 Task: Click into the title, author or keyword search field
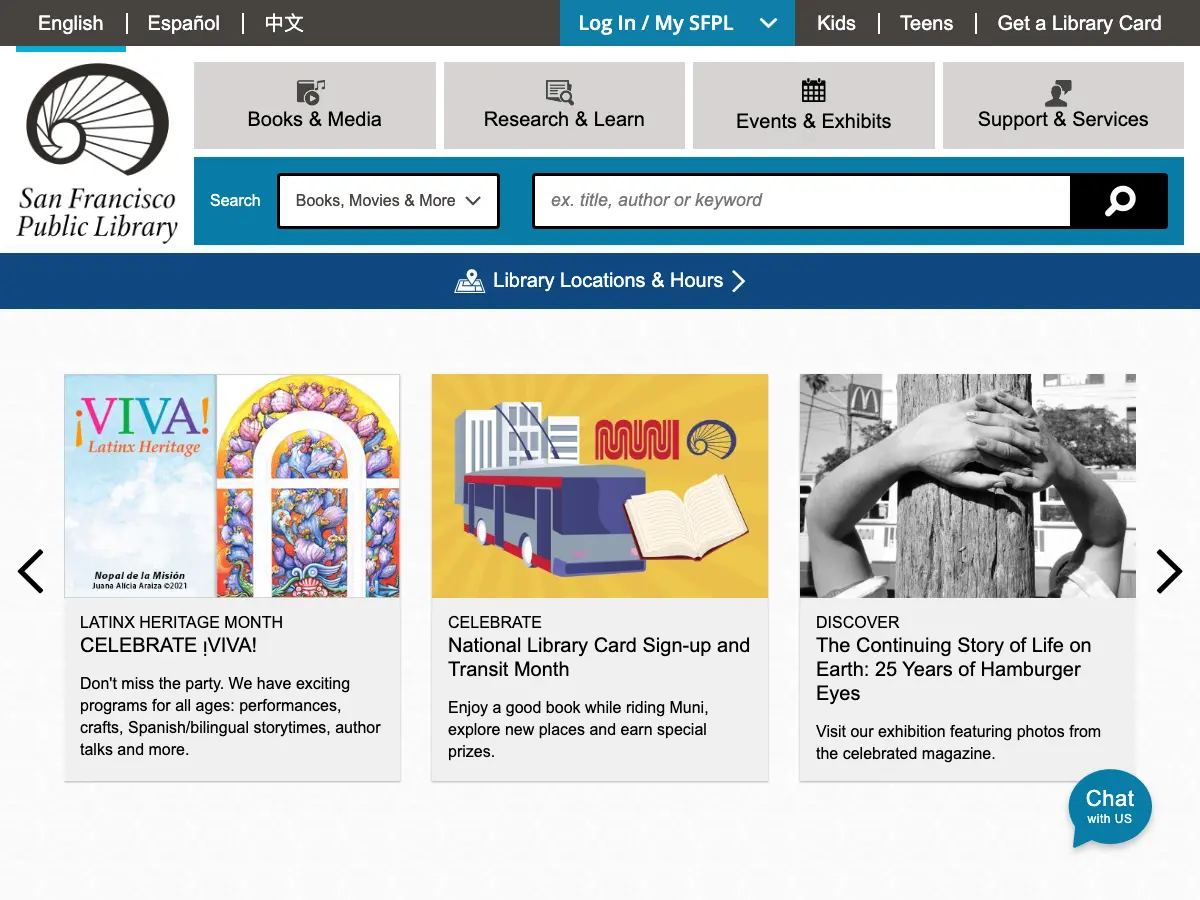802,201
